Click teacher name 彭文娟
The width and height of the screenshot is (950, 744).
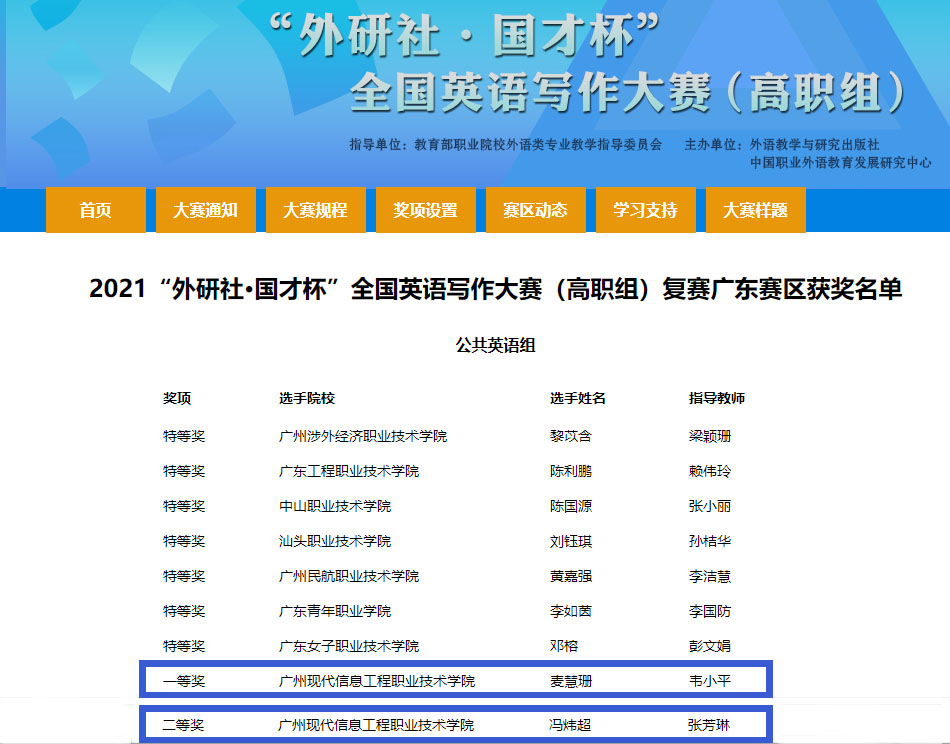709,646
